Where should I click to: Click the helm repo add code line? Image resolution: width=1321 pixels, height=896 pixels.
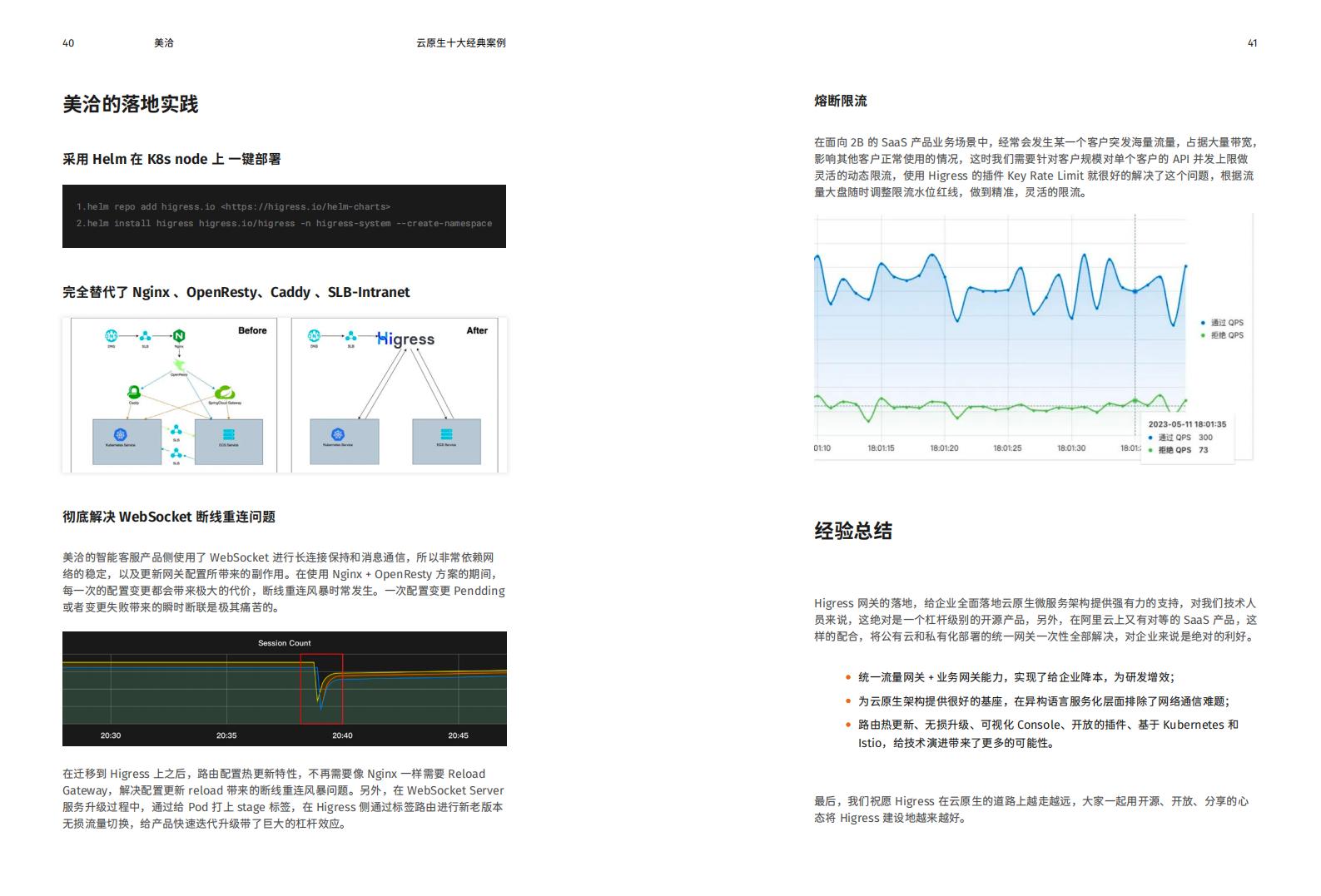click(233, 206)
